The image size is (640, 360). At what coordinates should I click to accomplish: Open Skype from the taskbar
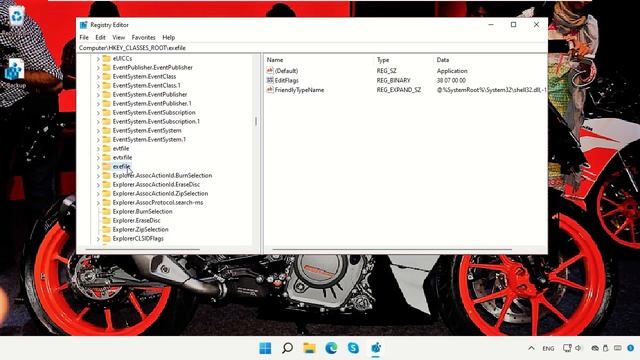[353, 348]
